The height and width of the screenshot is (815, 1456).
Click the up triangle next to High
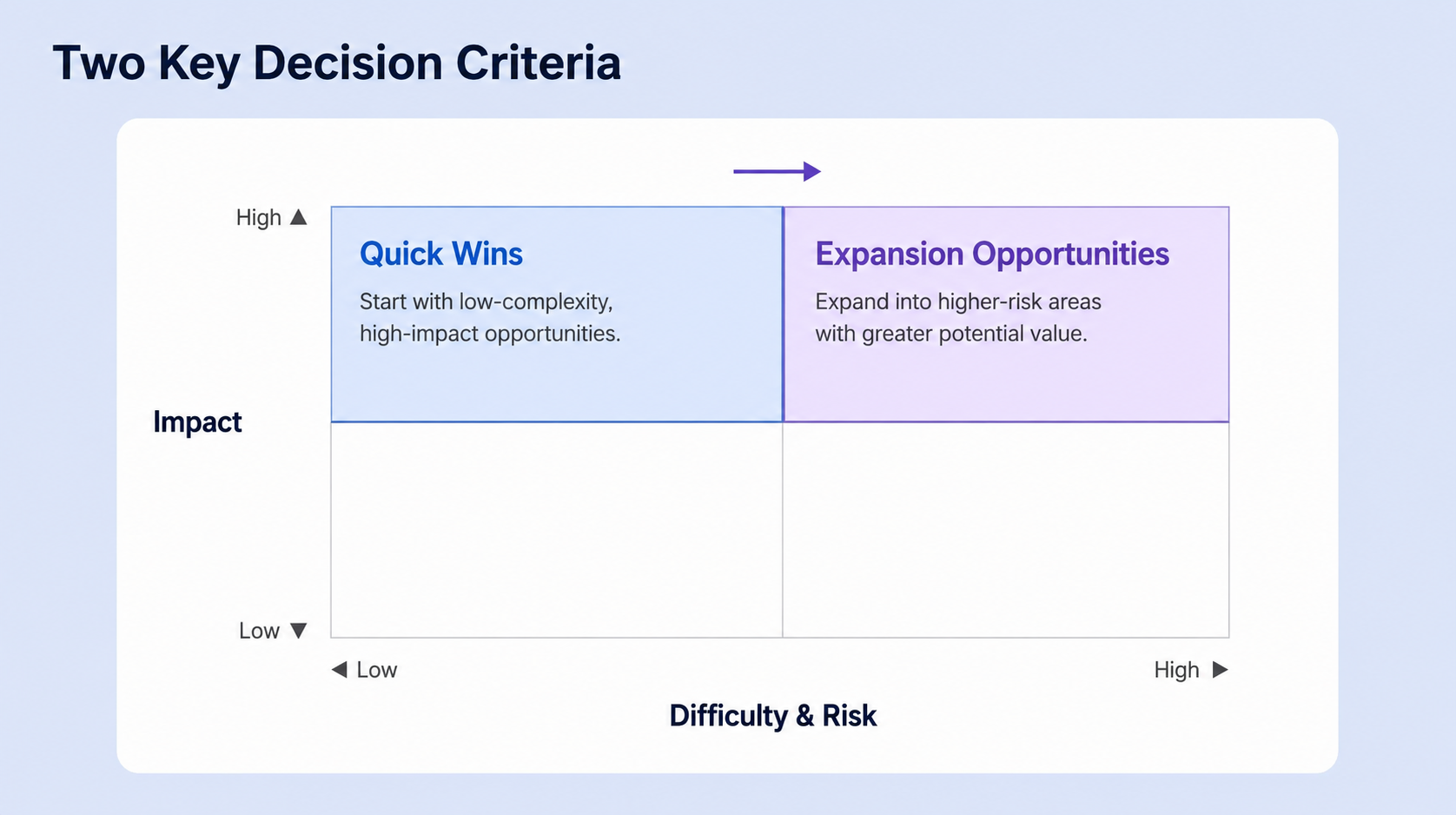click(x=298, y=216)
